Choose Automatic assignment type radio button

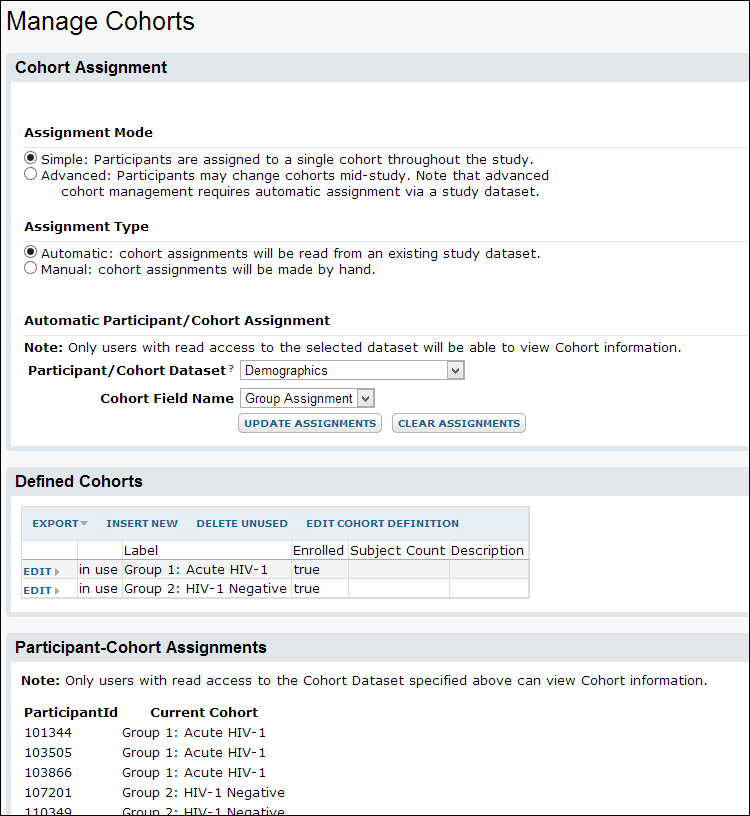(x=31, y=252)
